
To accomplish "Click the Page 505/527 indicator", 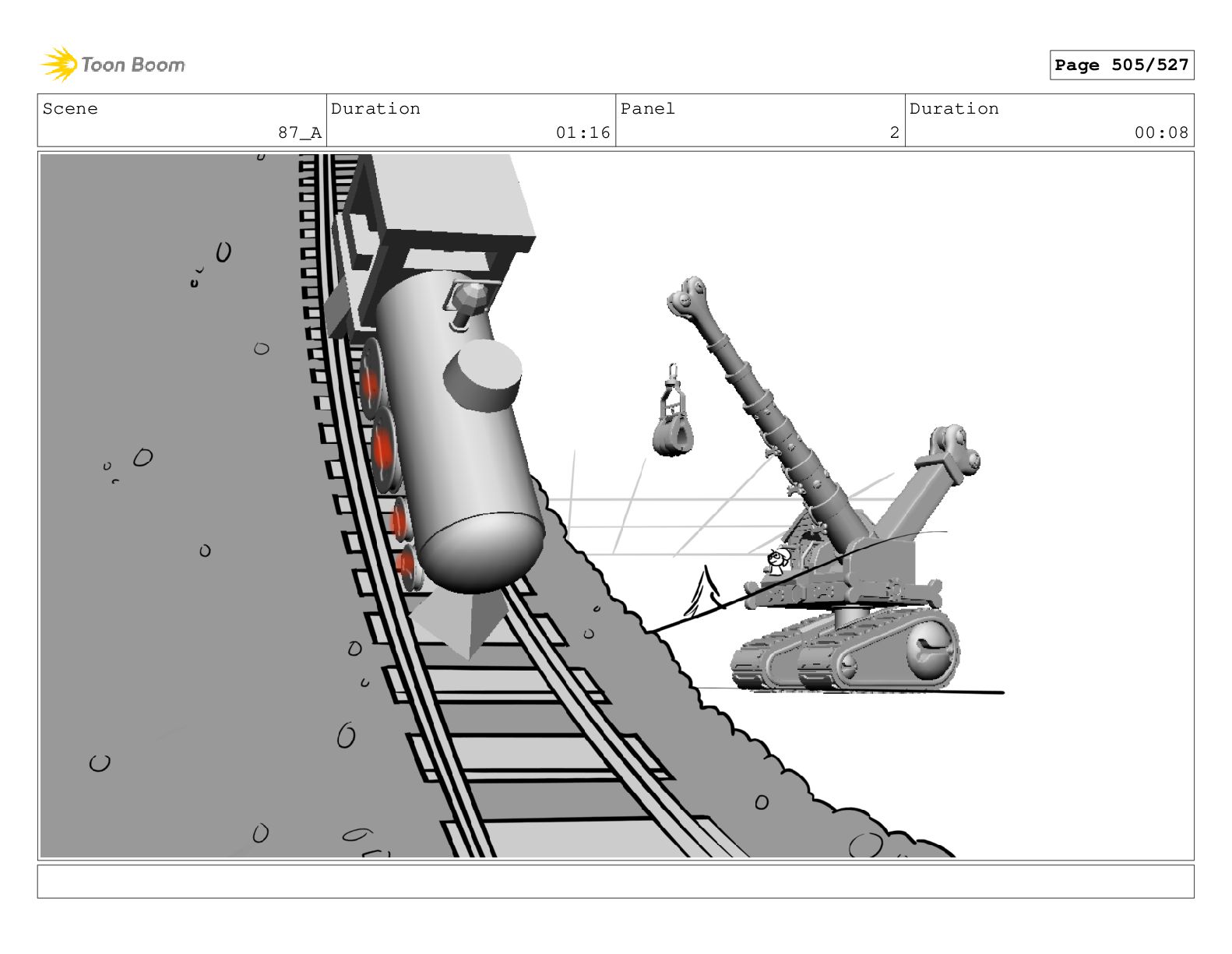I will click(x=1121, y=65).
